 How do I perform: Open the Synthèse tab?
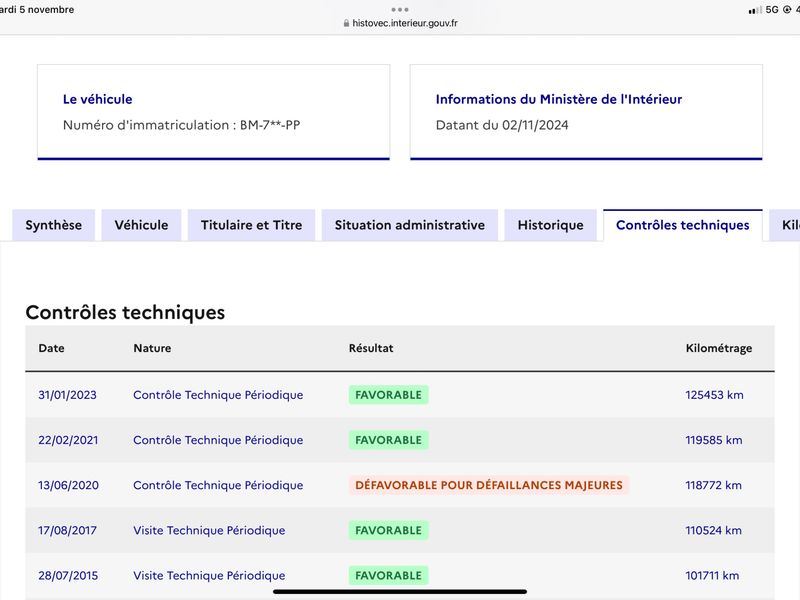54,225
